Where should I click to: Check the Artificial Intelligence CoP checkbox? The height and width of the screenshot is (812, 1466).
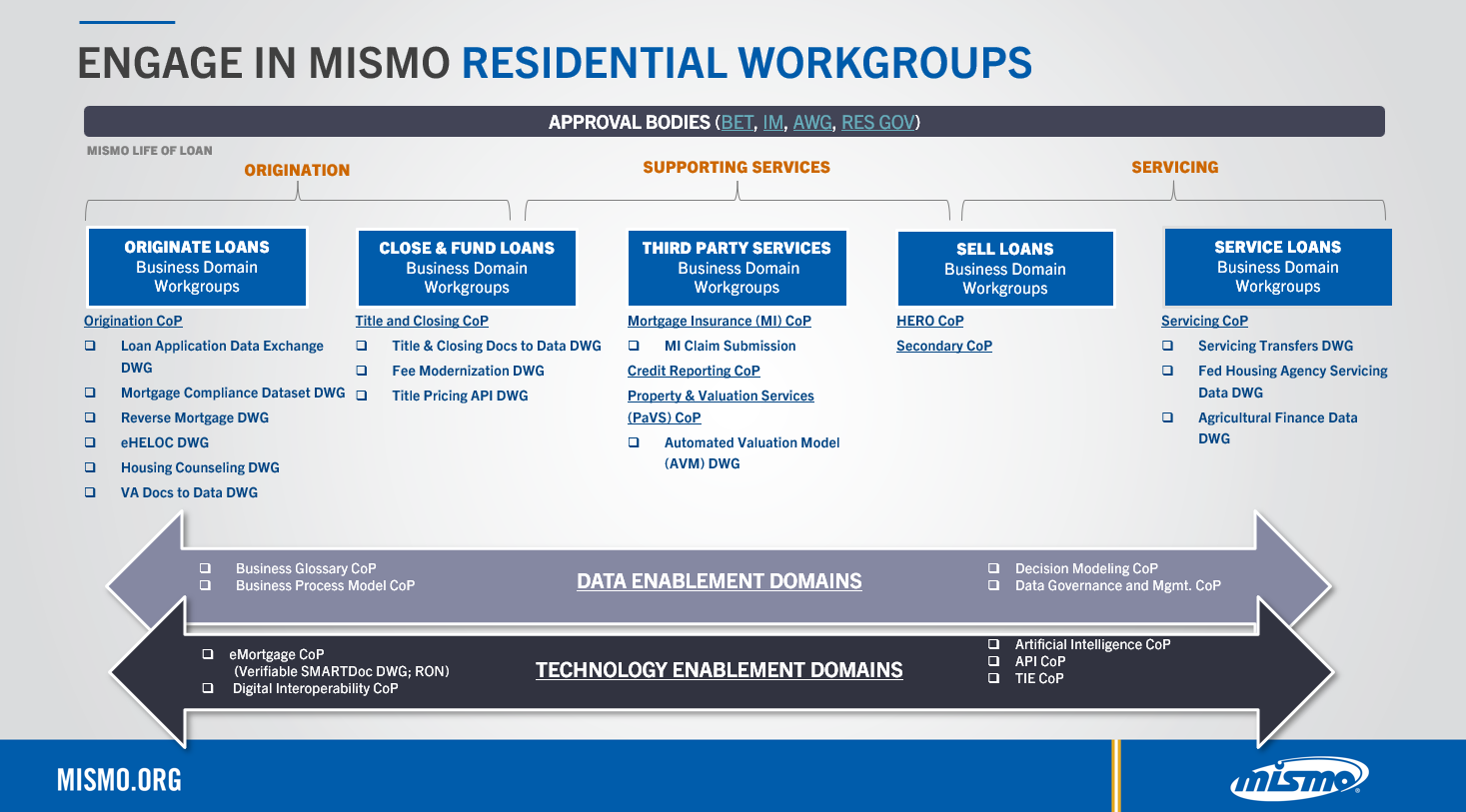click(x=992, y=644)
